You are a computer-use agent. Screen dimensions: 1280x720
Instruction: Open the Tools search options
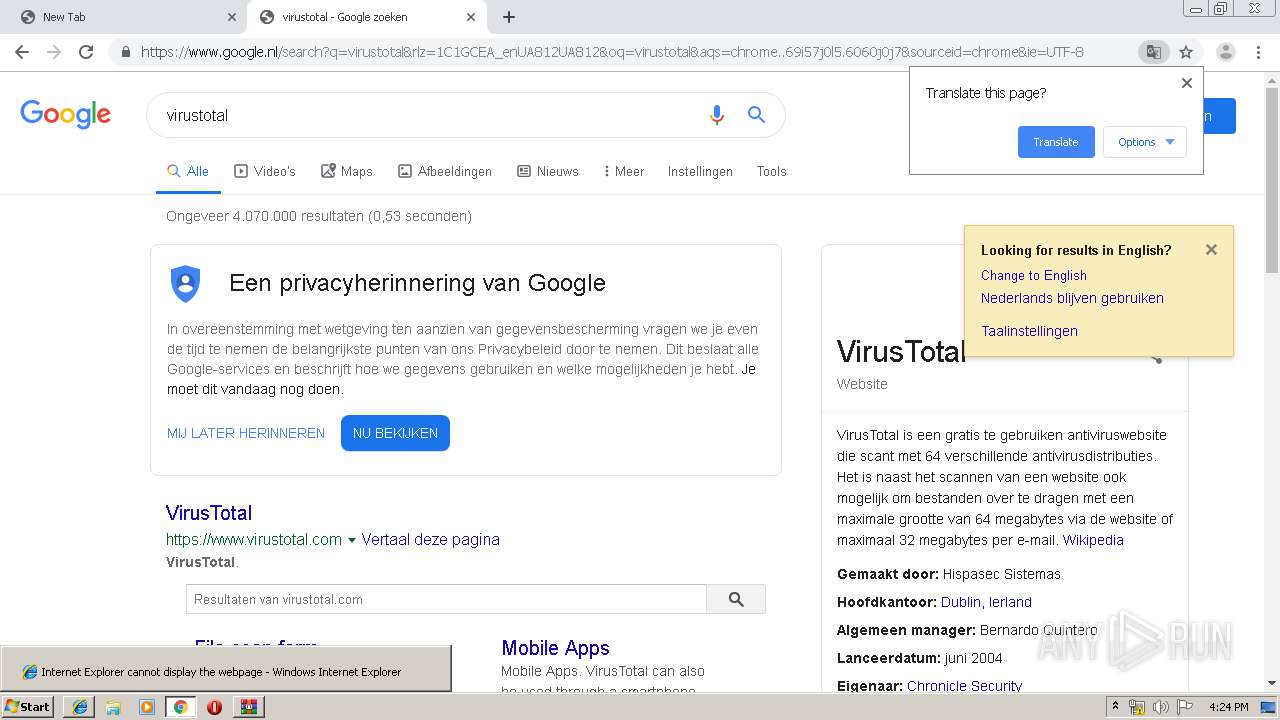click(771, 171)
